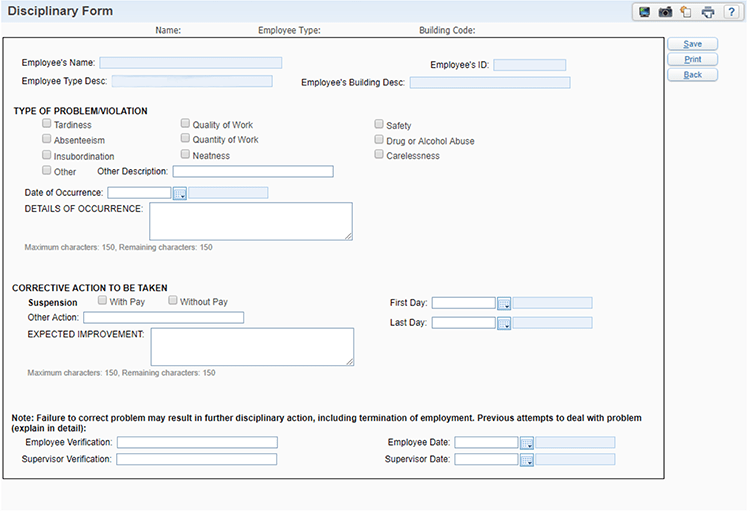
Task: Open the First Day calendar picker
Action: point(504,304)
